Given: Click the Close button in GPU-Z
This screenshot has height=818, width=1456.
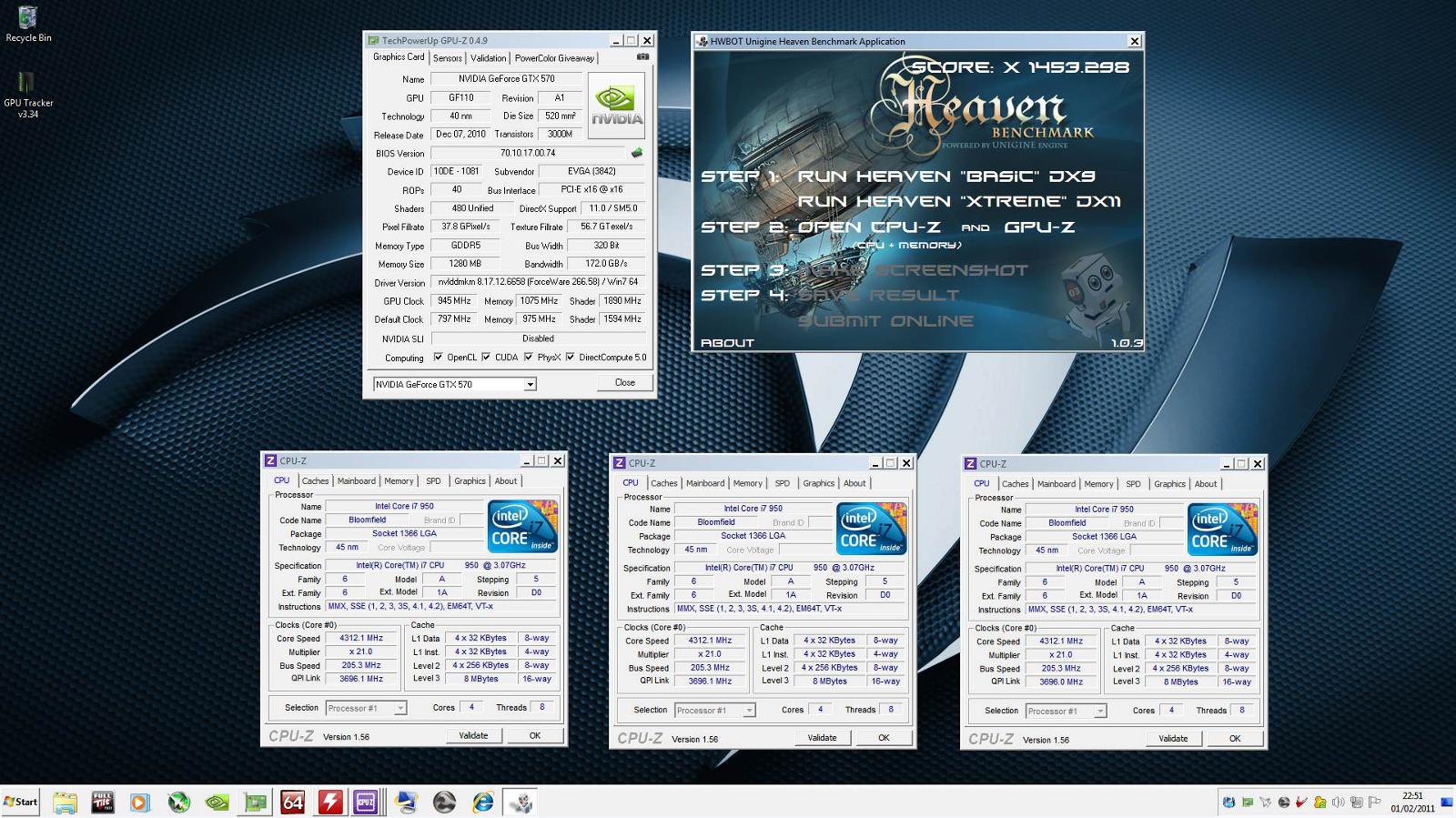Looking at the screenshot, I should (625, 382).
